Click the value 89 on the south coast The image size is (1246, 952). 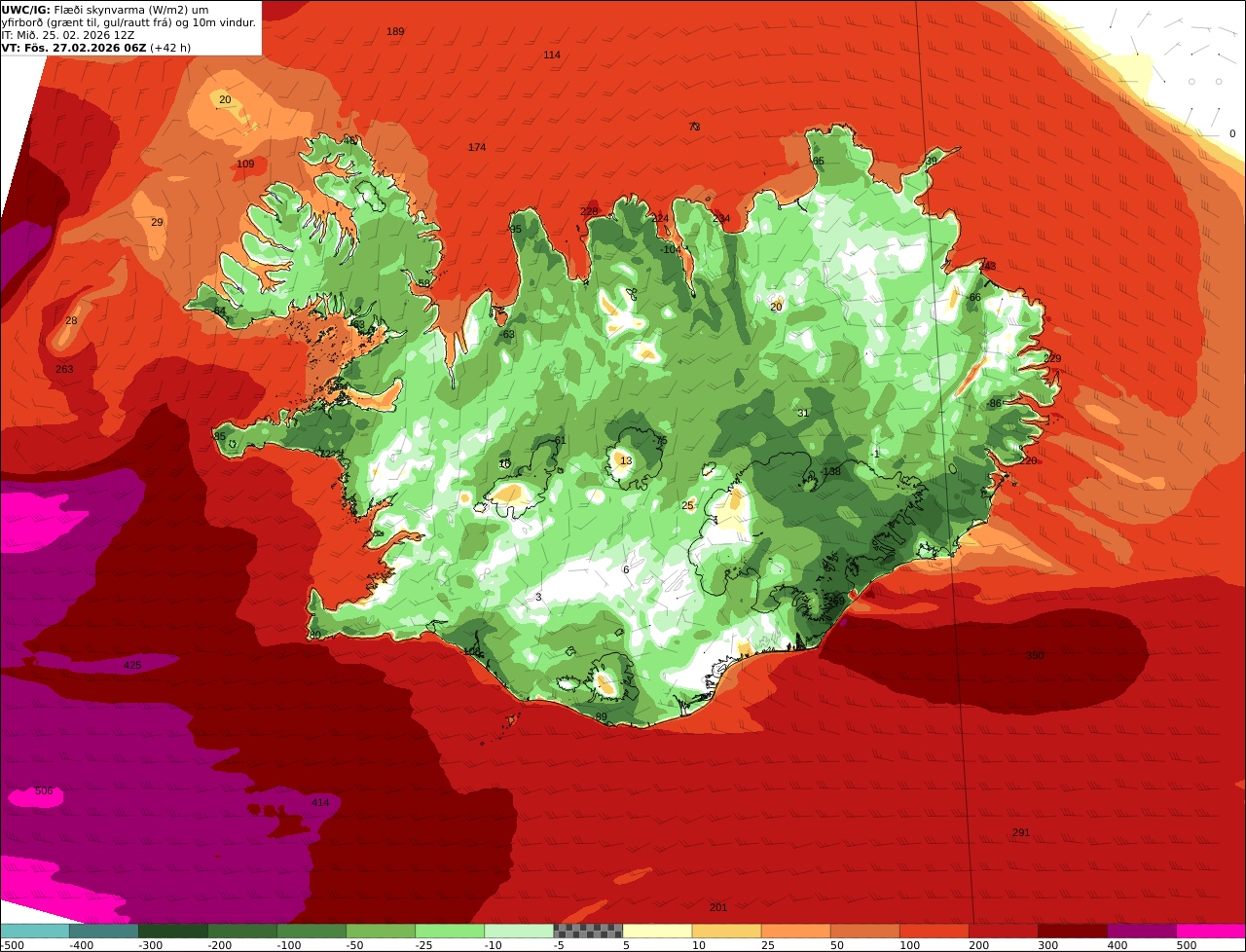point(602,717)
